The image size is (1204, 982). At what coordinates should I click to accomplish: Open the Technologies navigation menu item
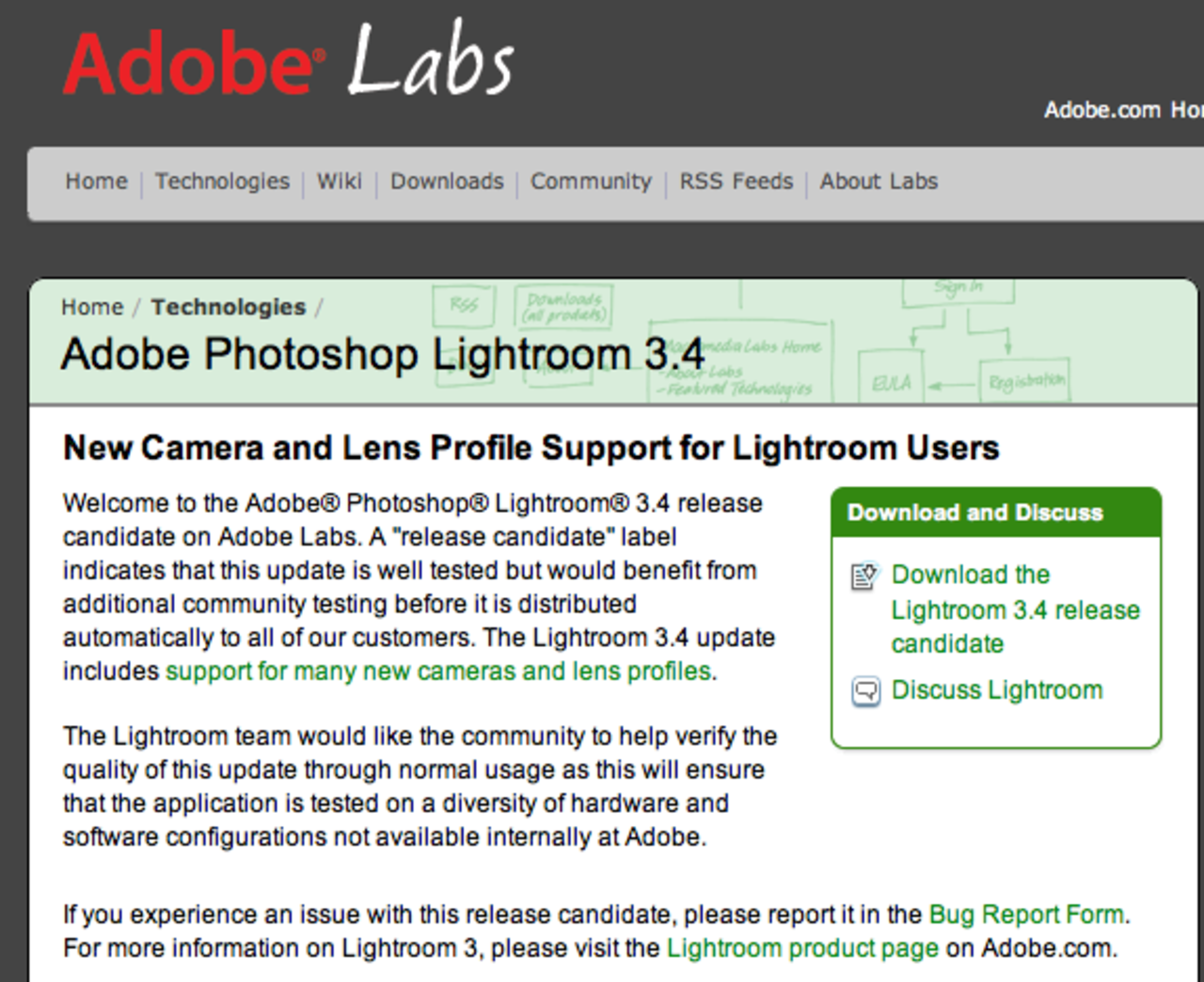pyautogui.click(x=222, y=182)
